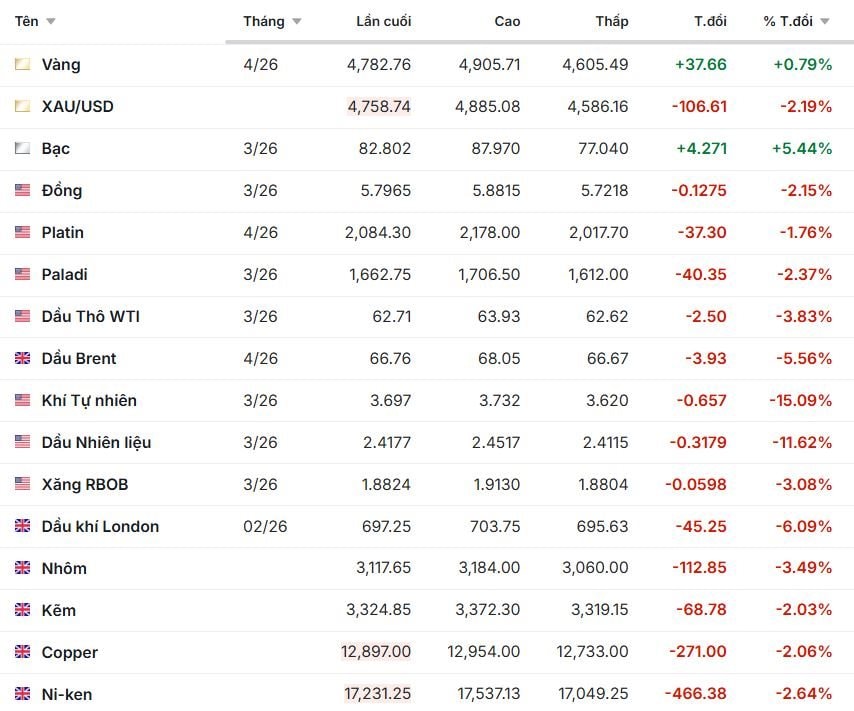This screenshot has width=854, height=711.
Task: Click the UK flag beside Ni-ken
Action: point(22,694)
